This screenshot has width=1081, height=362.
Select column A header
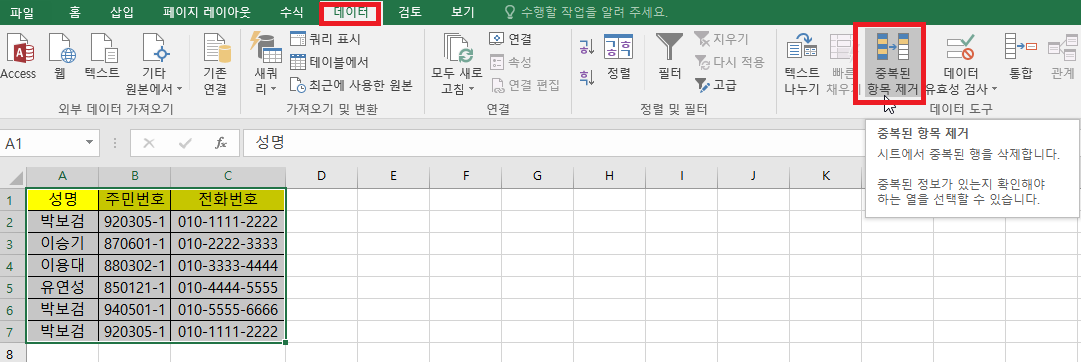62,176
